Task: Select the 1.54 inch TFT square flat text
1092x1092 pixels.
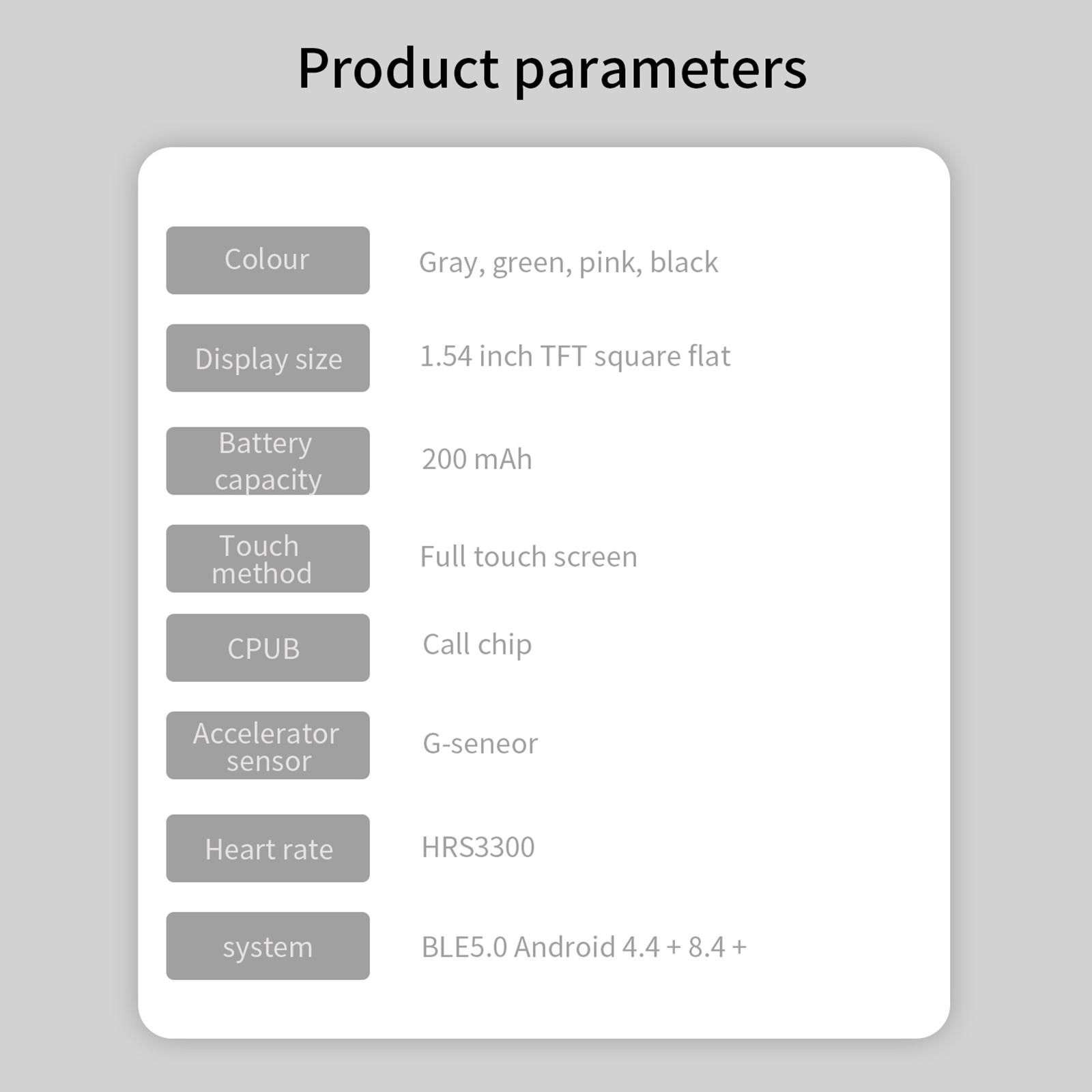Action: tap(575, 358)
